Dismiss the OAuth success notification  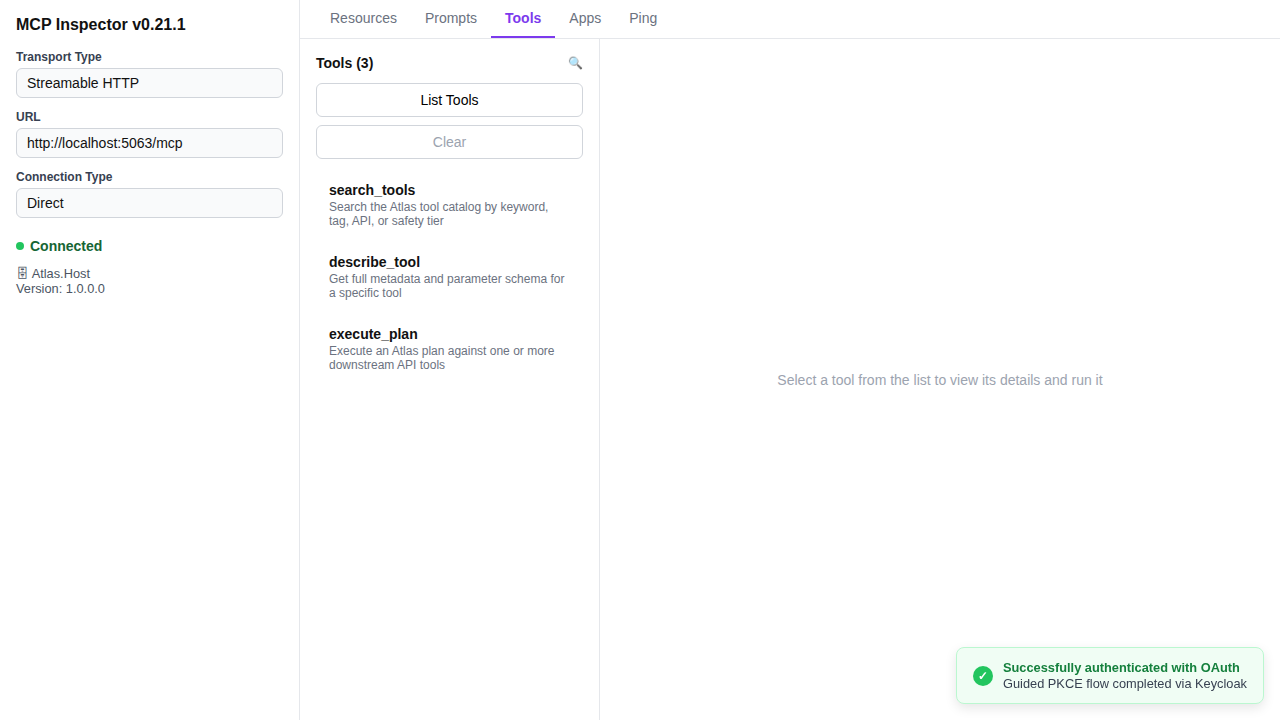1109,675
